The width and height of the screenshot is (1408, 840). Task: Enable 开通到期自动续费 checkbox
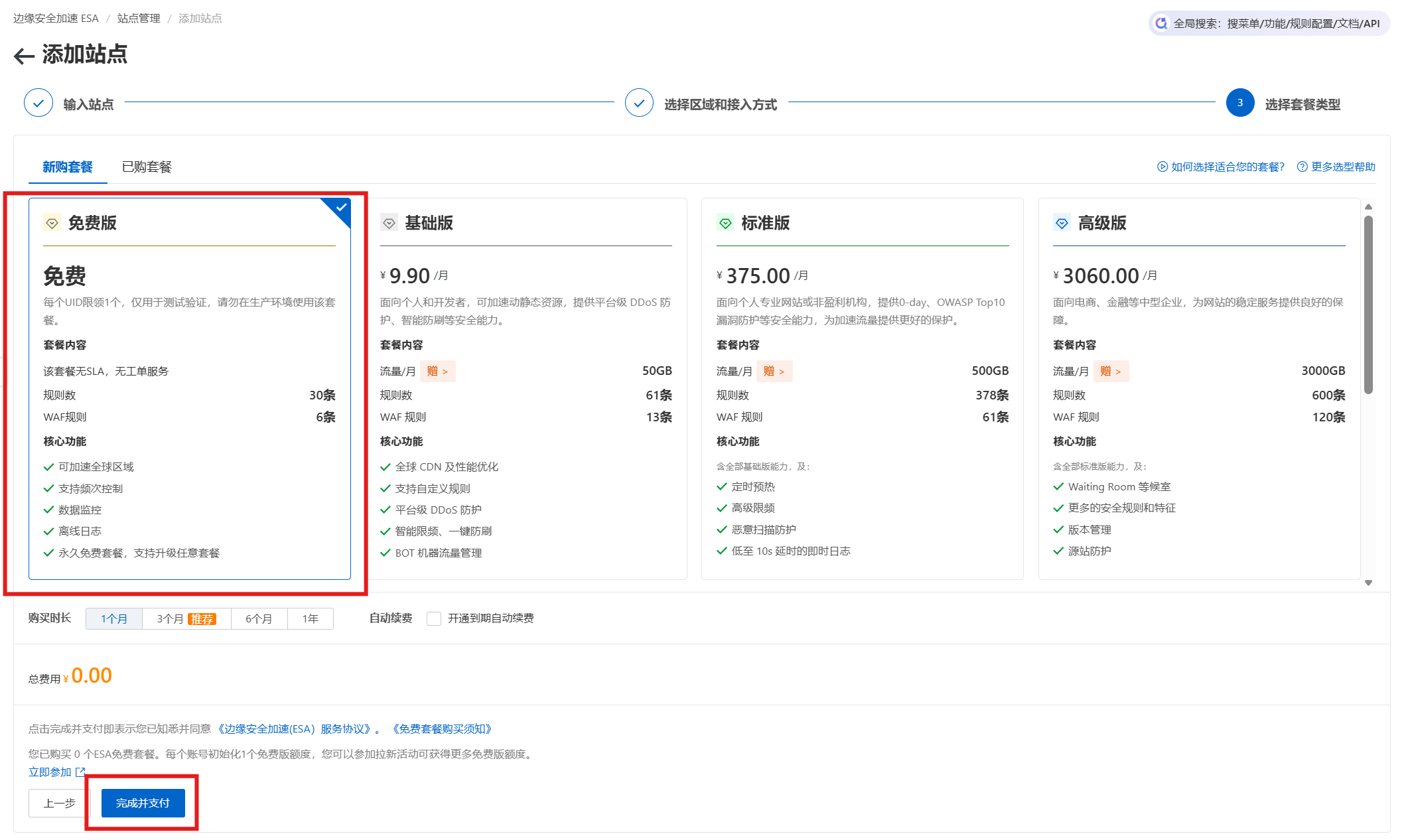(434, 618)
